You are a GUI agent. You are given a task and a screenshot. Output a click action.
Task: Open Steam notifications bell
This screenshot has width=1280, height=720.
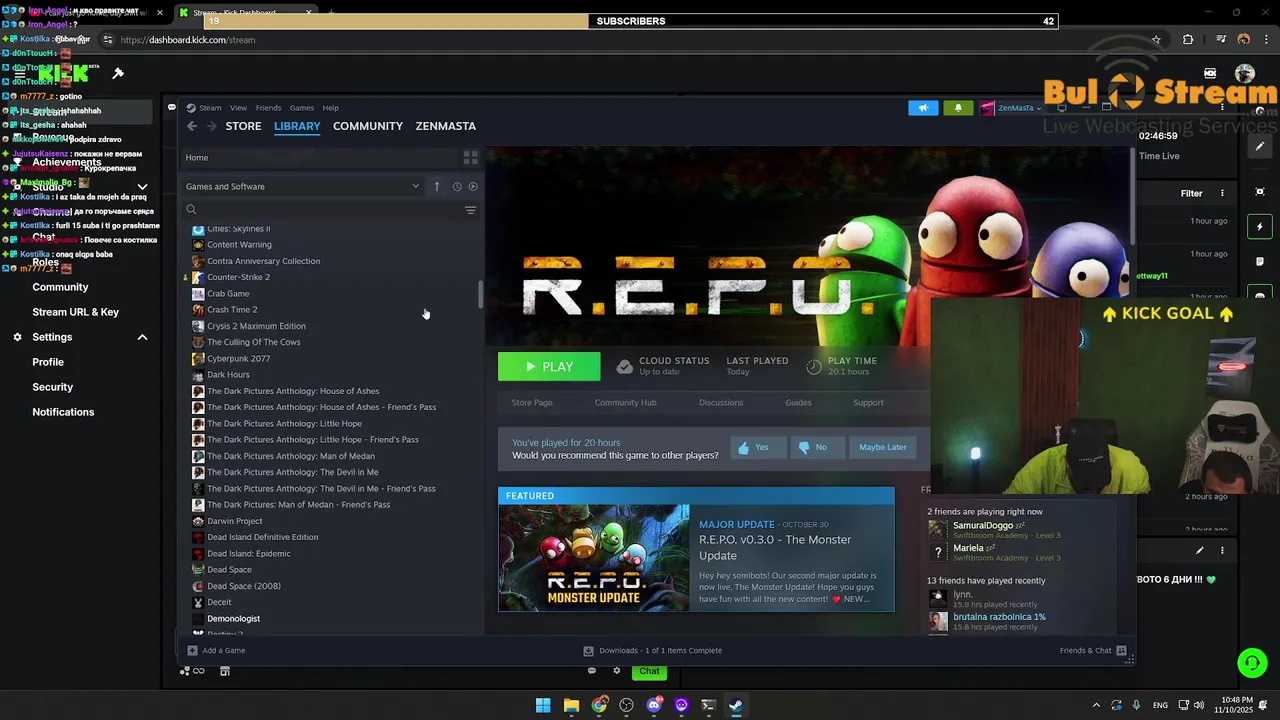958,108
